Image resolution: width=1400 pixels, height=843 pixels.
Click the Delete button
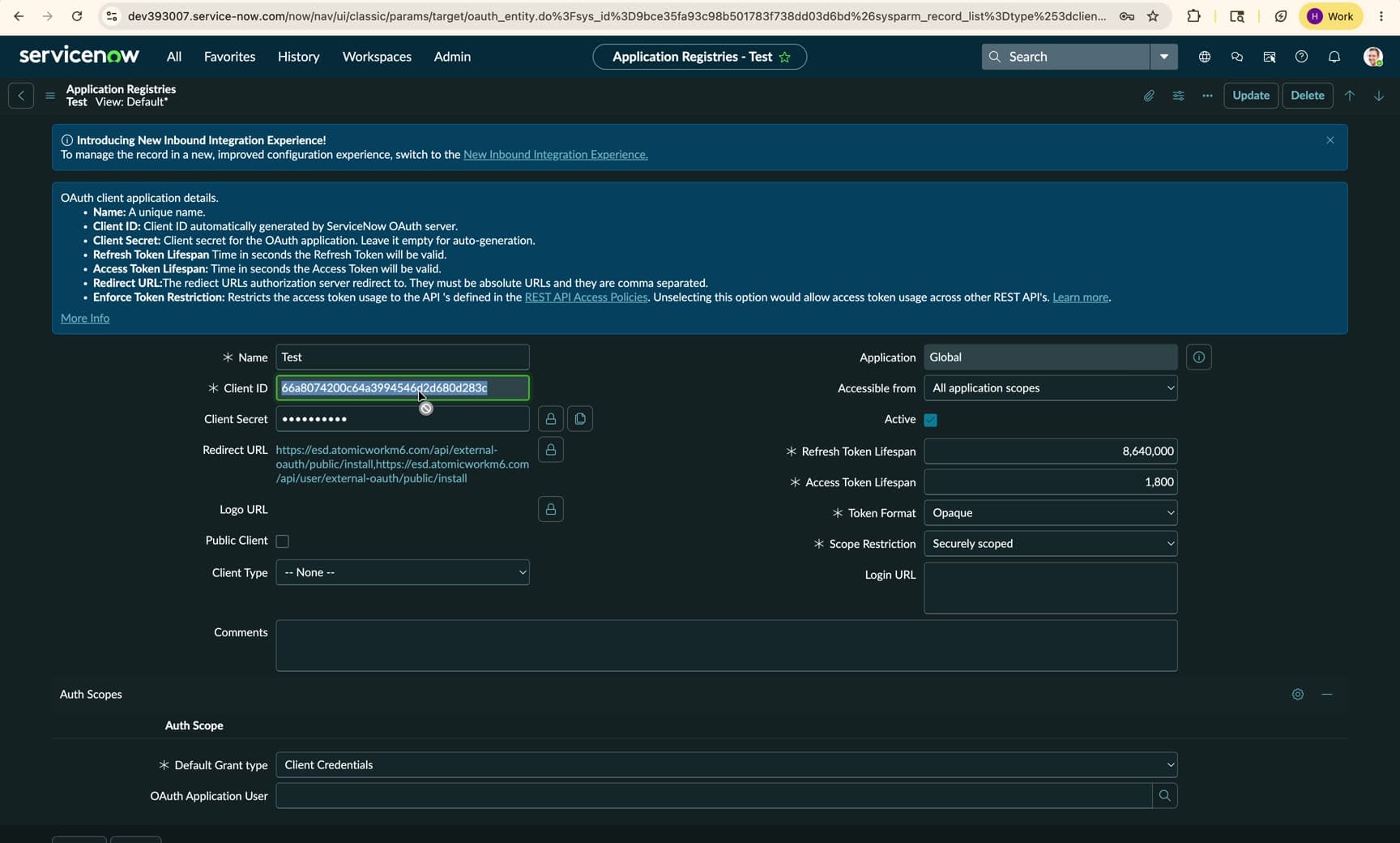click(1307, 96)
